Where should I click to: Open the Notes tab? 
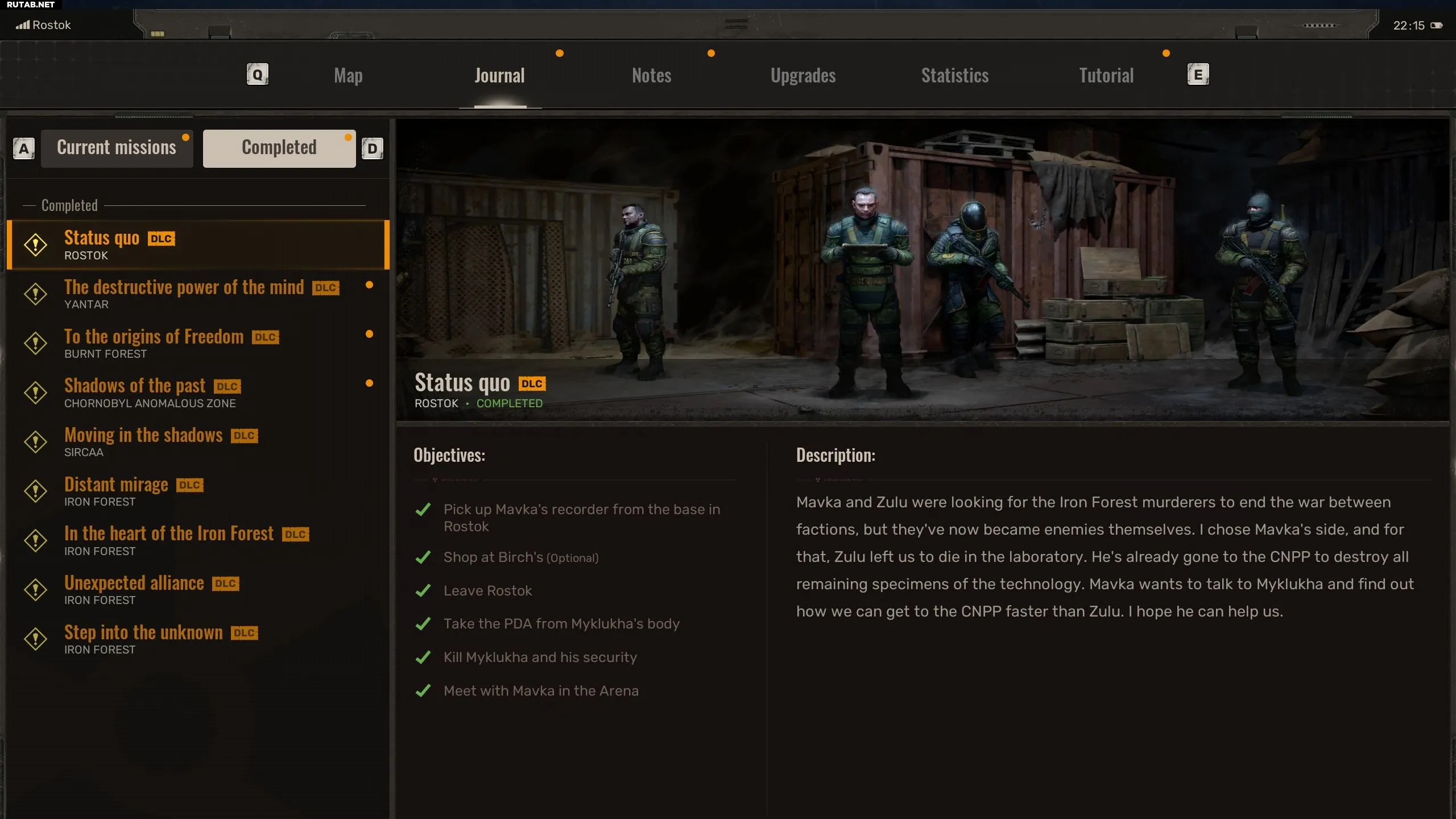tap(651, 75)
